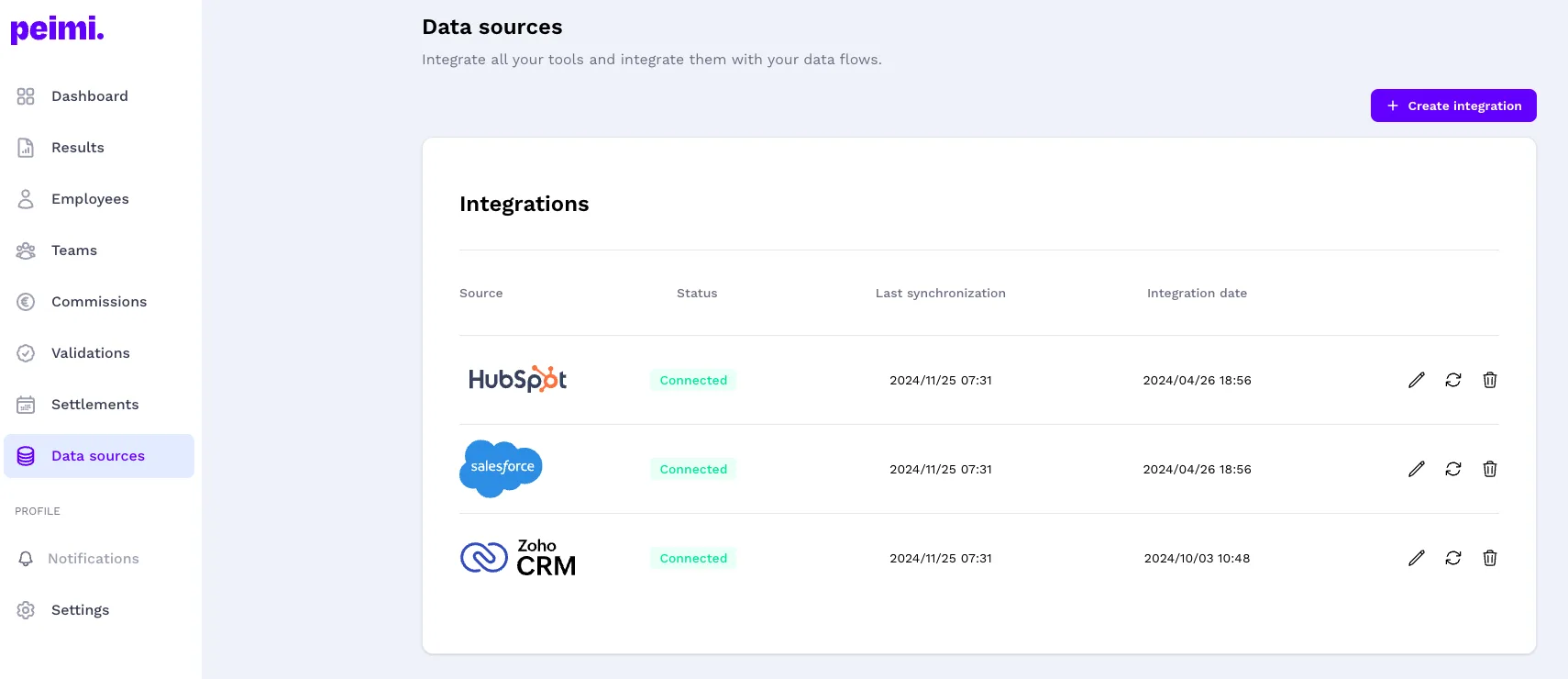Click the Last synchronization column header
Screen dimensions: 1568x679
(x=941, y=294)
